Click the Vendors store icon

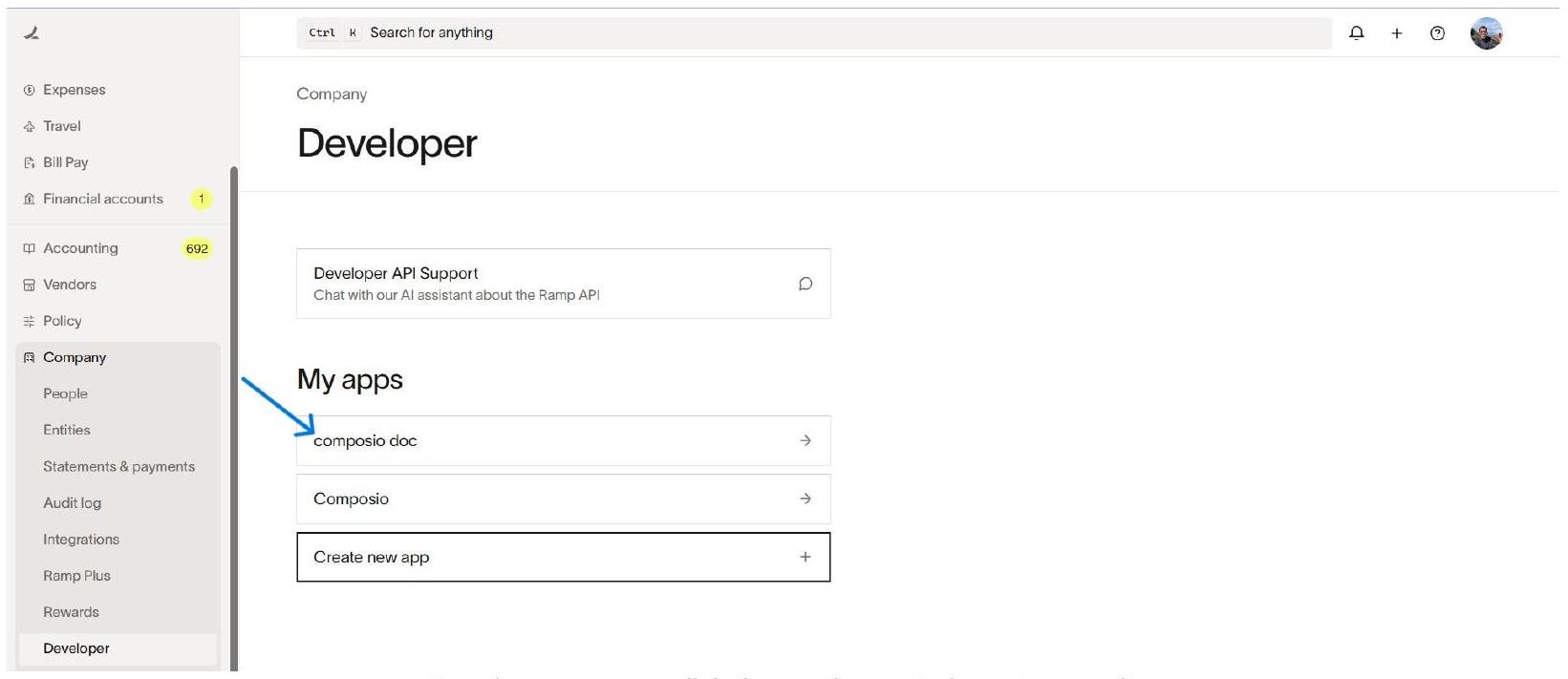pos(29,285)
